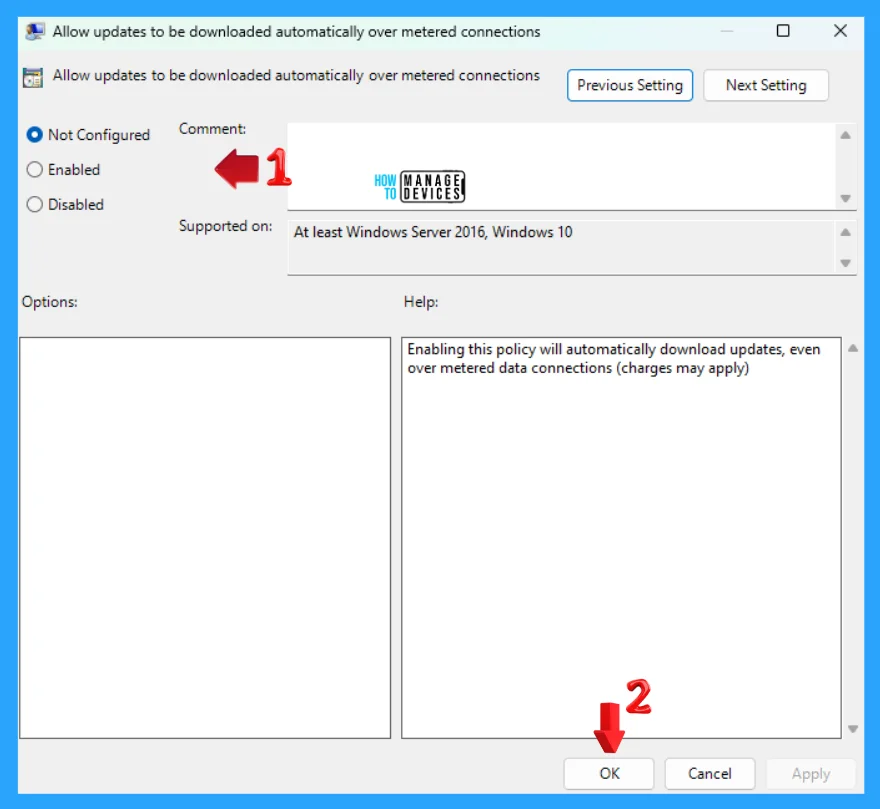This screenshot has width=880, height=809.
Task: Click the Apply button
Action: (x=810, y=774)
